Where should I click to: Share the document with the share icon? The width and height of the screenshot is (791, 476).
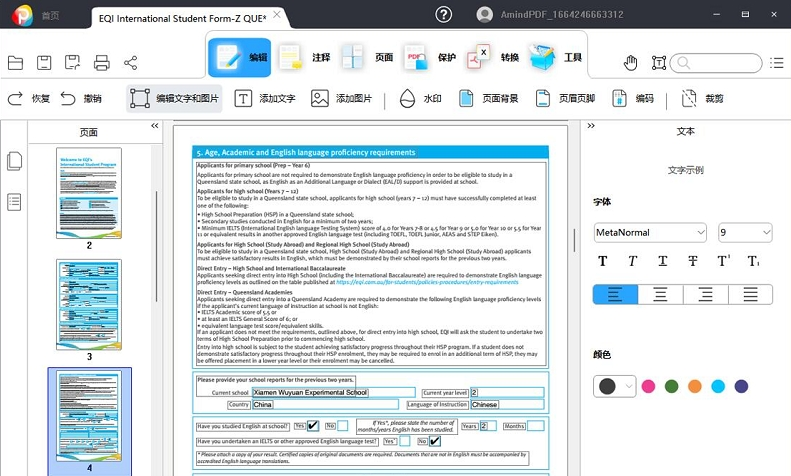click(131, 63)
